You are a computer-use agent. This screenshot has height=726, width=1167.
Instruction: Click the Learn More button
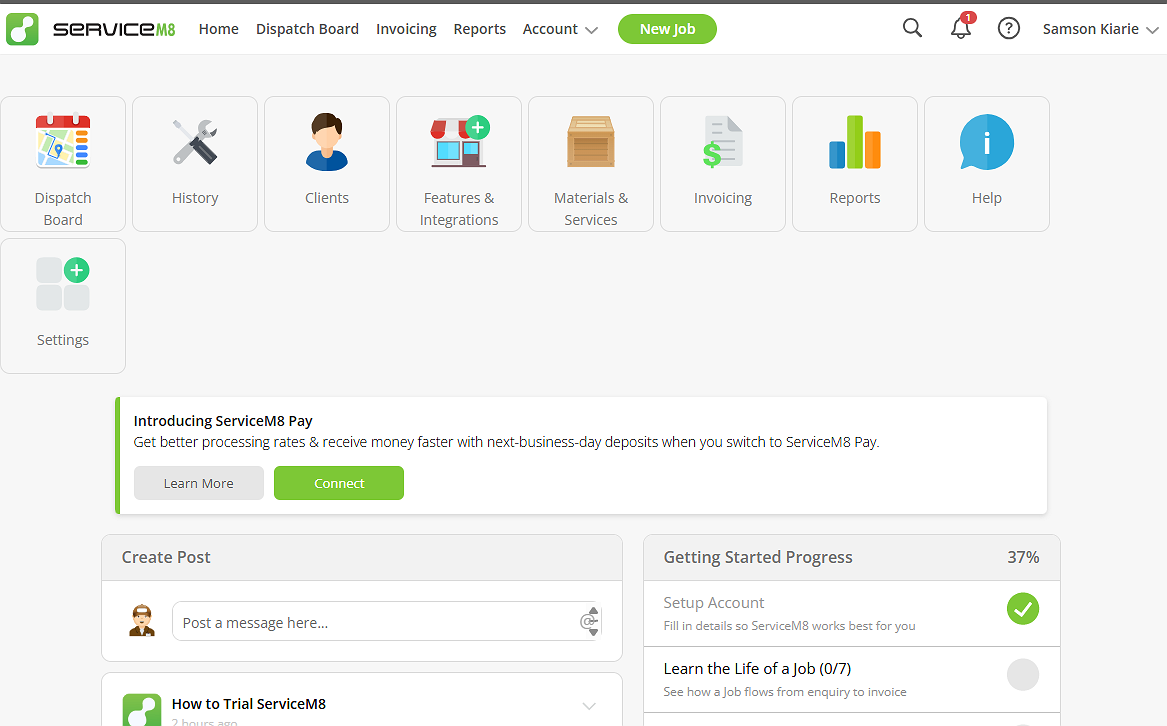point(199,483)
